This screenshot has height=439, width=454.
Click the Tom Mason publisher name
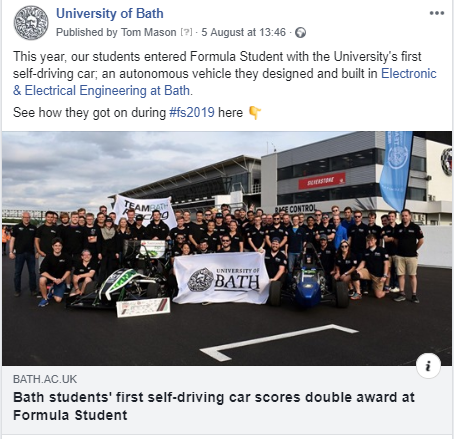click(148, 32)
